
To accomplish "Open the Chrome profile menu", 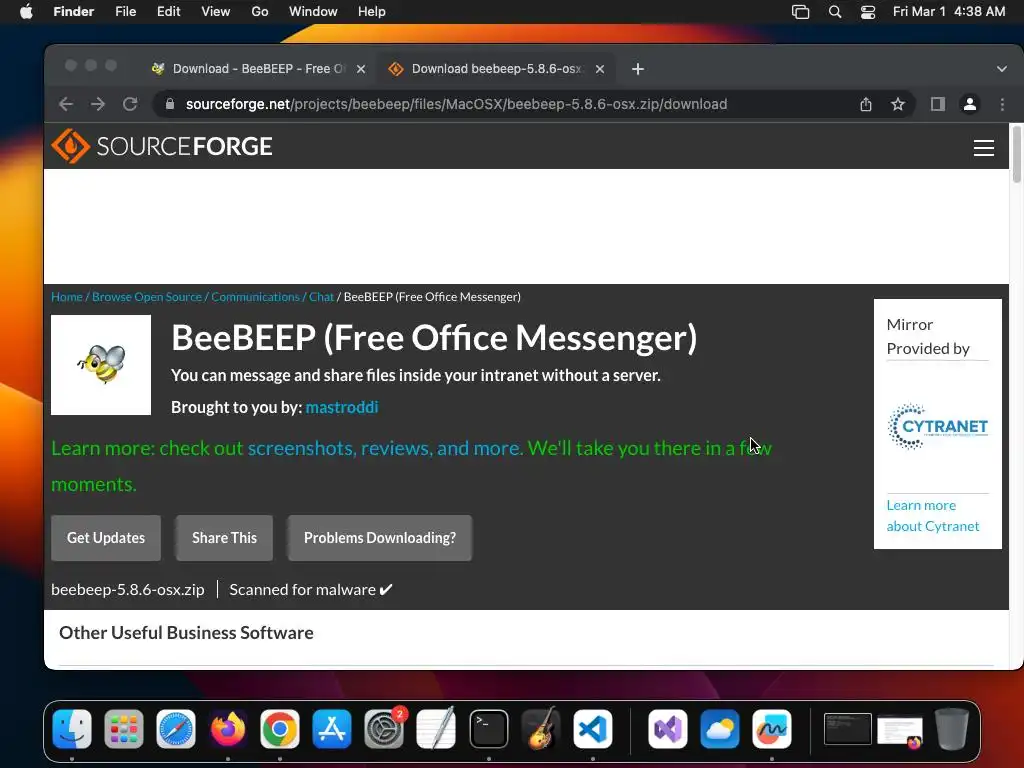I will (x=970, y=104).
